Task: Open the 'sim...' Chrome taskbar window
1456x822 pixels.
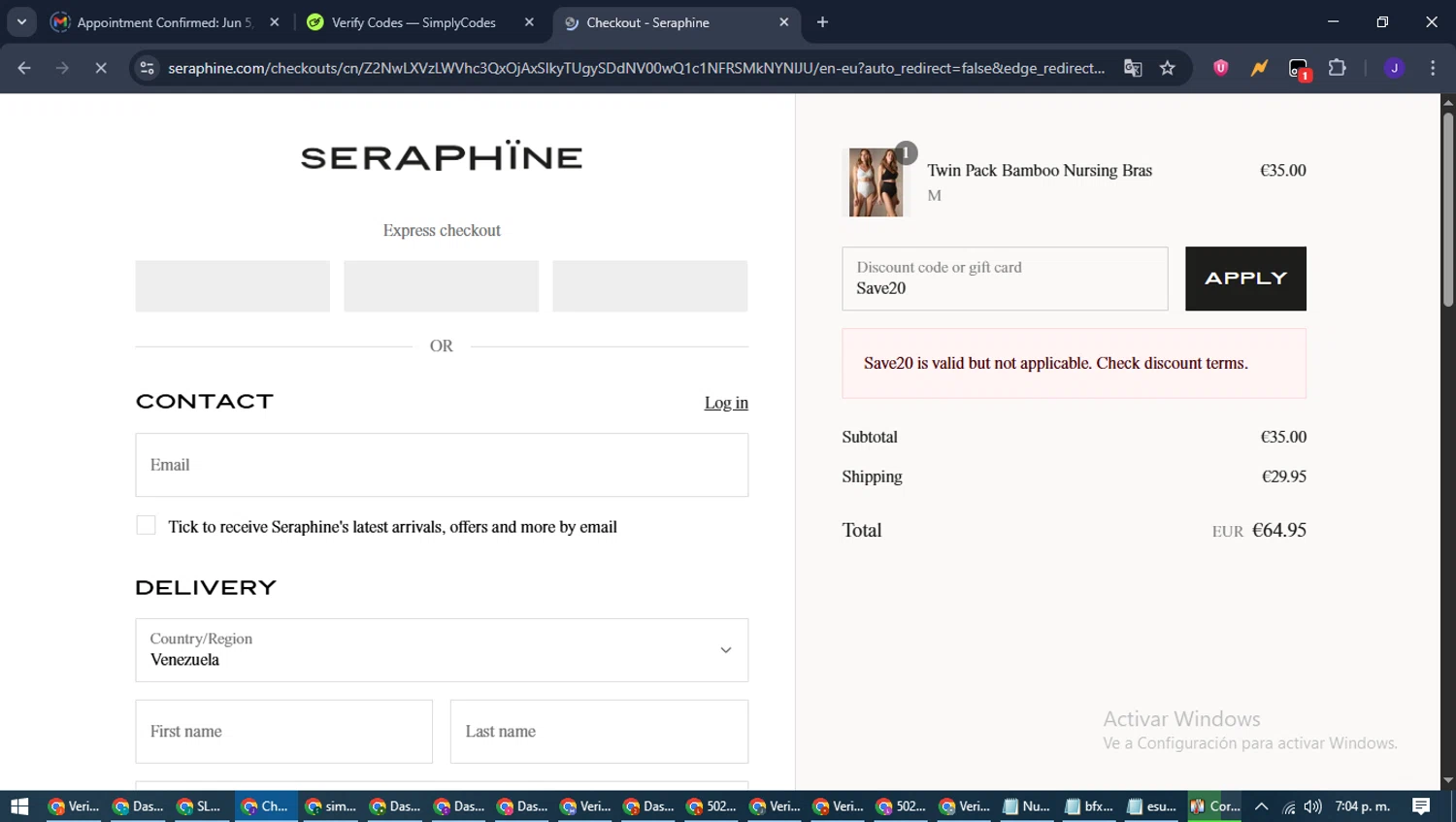Action: click(331, 806)
